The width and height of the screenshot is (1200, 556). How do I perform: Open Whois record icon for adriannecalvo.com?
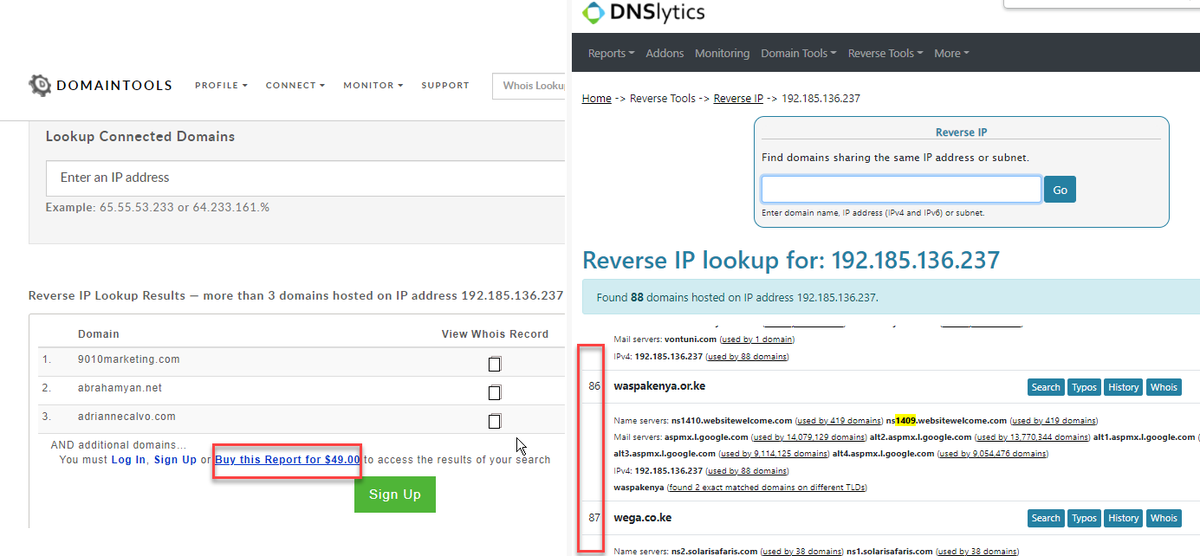click(x=494, y=421)
